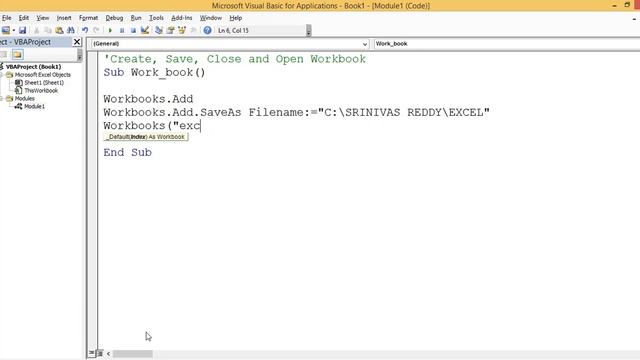Image resolution: width=640 pixels, height=360 pixels.
Task: Select the VBAProject (Book1) root node
Action: [x=33, y=67]
